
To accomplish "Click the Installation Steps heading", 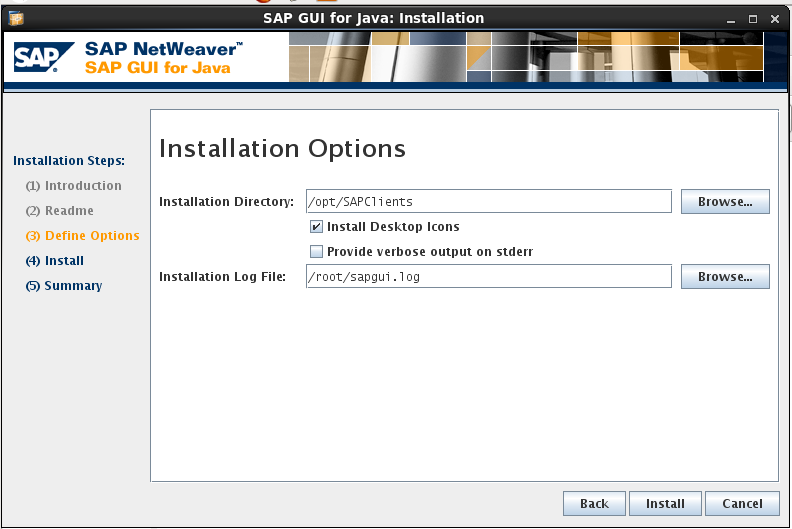I will (69, 161).
